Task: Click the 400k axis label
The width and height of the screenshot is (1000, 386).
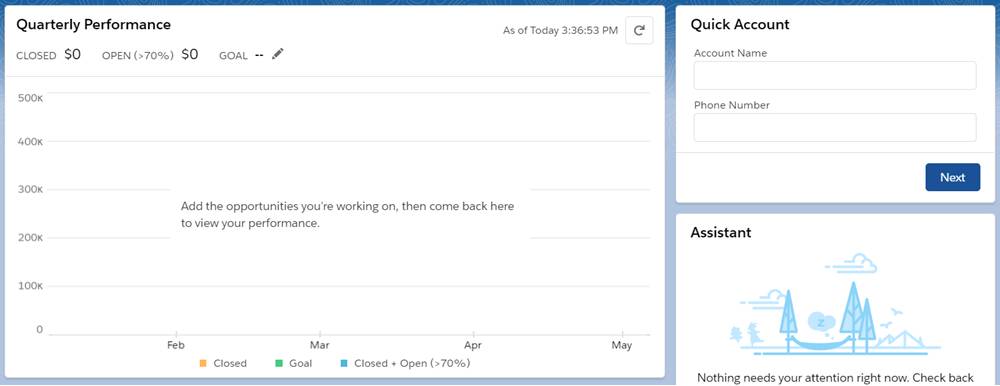Action: point(31,141)
